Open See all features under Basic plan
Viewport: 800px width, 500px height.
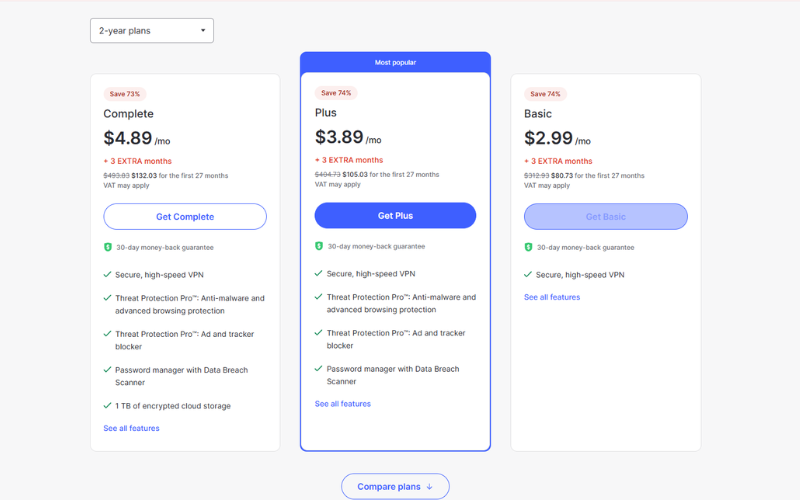[552, 297]
